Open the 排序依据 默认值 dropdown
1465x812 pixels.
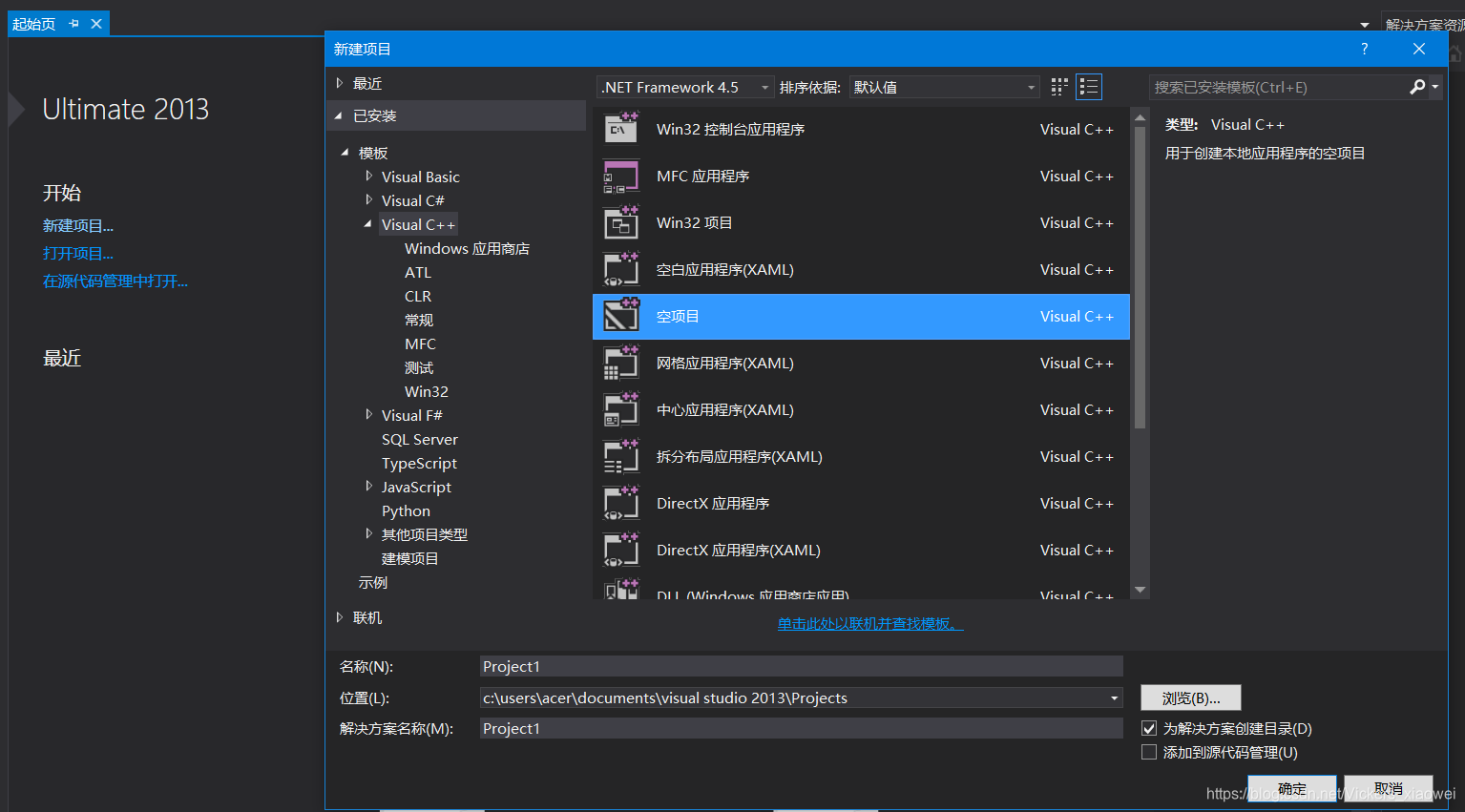tap(944, 87)
